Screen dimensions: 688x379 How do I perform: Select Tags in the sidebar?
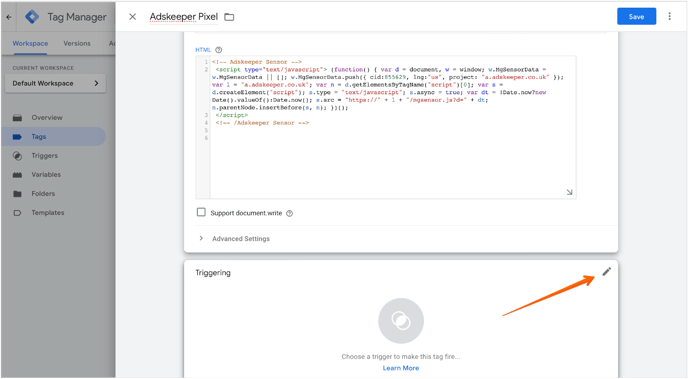tap(54, 136)
